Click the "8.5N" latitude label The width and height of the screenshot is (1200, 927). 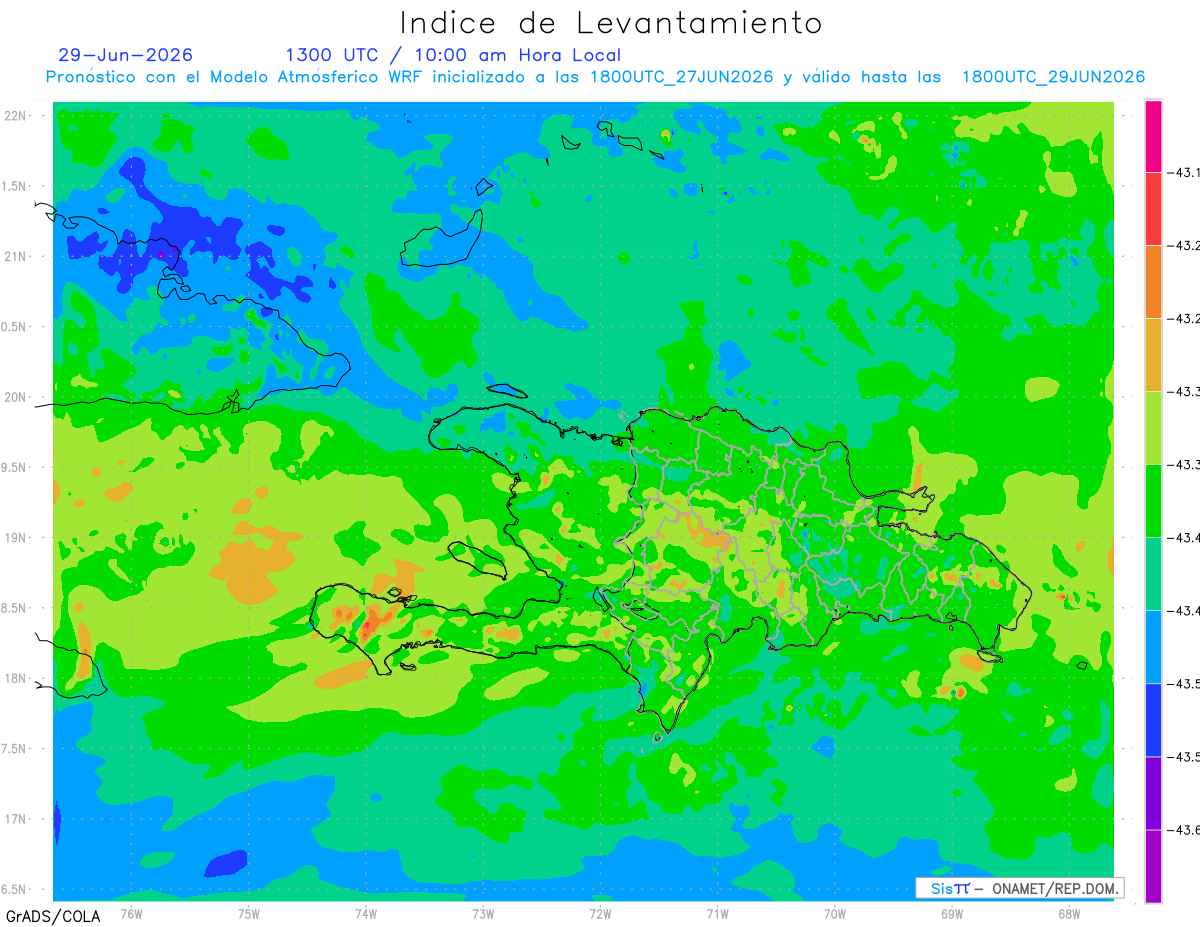pyautogui.click(x=15, y=608)
